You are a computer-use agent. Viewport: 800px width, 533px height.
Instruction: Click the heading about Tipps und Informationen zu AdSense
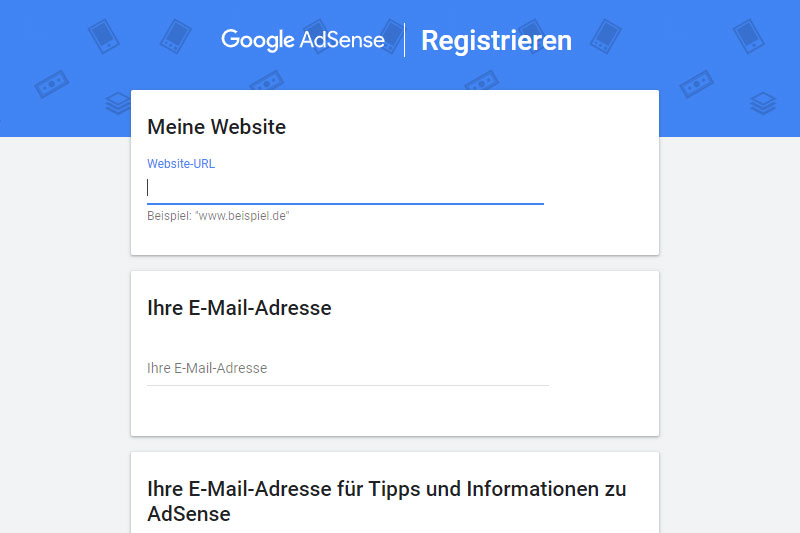386,501
